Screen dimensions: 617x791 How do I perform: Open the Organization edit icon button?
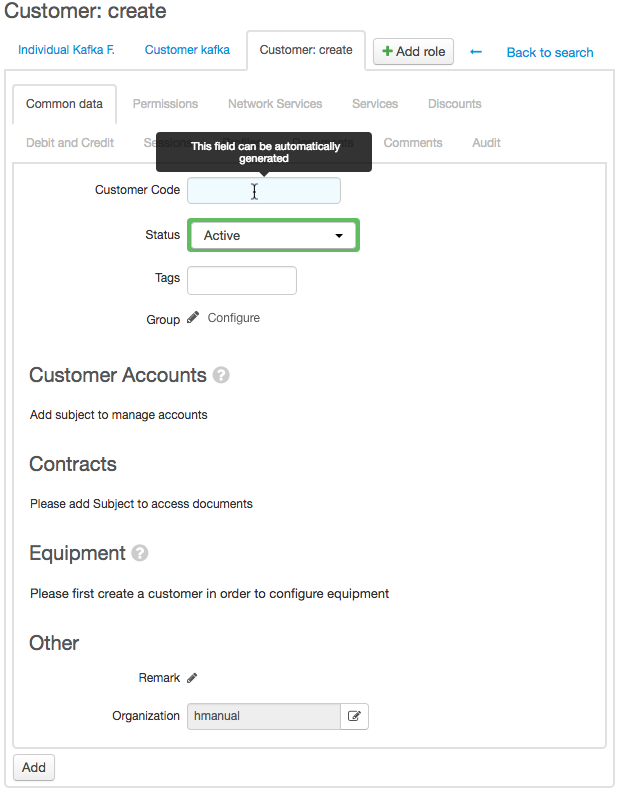pos(354,716)
